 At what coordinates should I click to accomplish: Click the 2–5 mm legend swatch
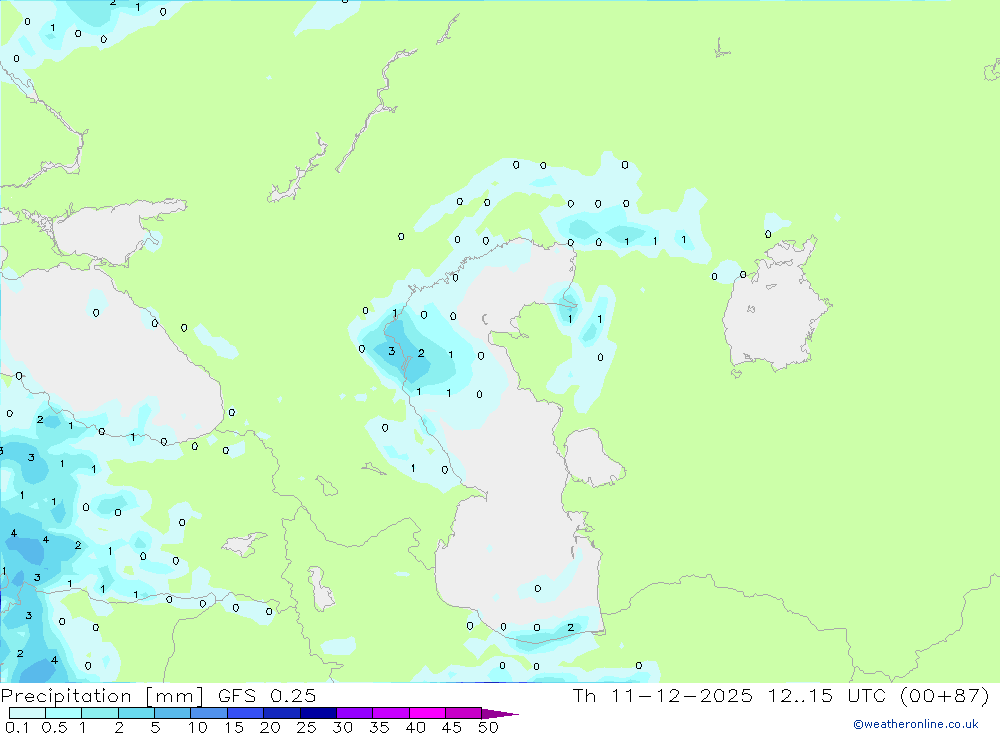point(136,713)
